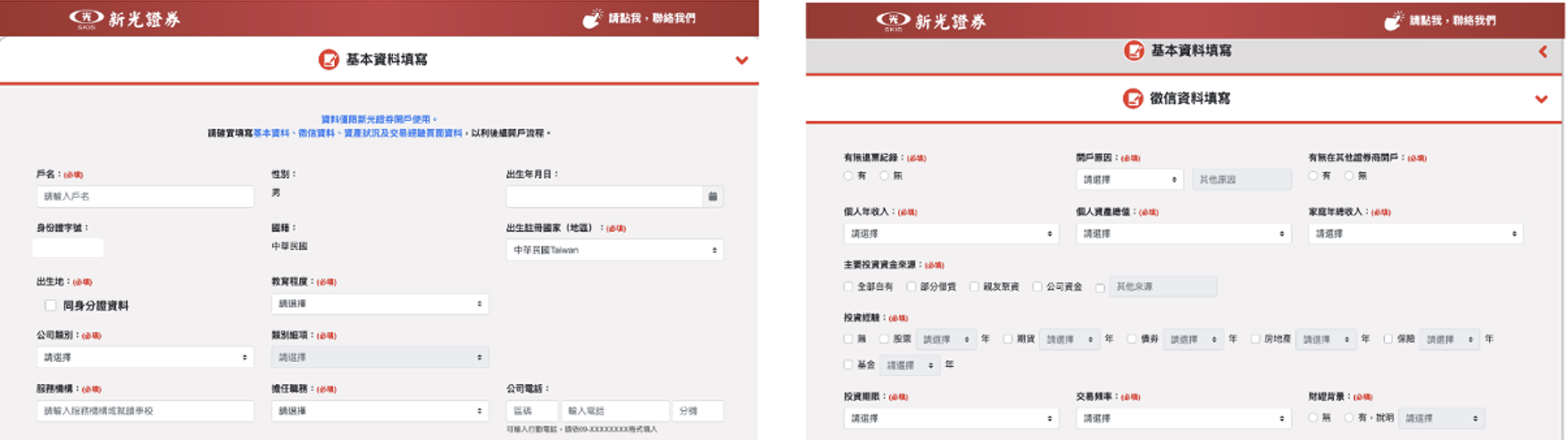Screen dimensions: 1568x440
Task: Check the 親友聚資 funding source
Action: tap(974, 287)
